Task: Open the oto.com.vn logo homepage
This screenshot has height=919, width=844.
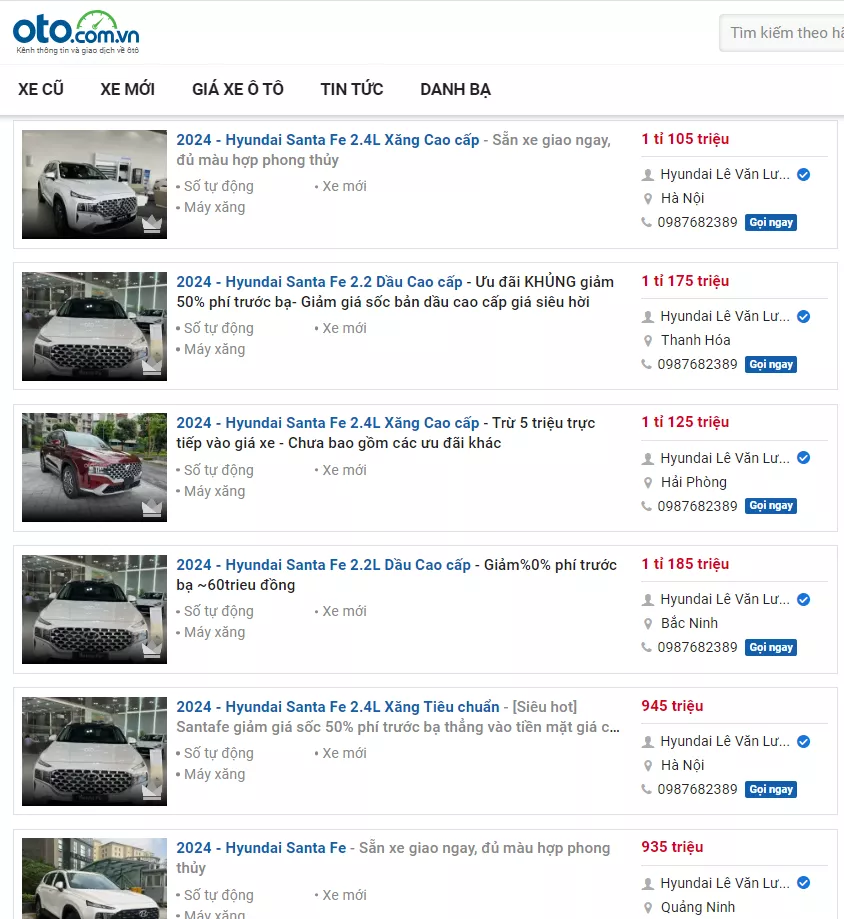Action: click(x=76, y=32)
